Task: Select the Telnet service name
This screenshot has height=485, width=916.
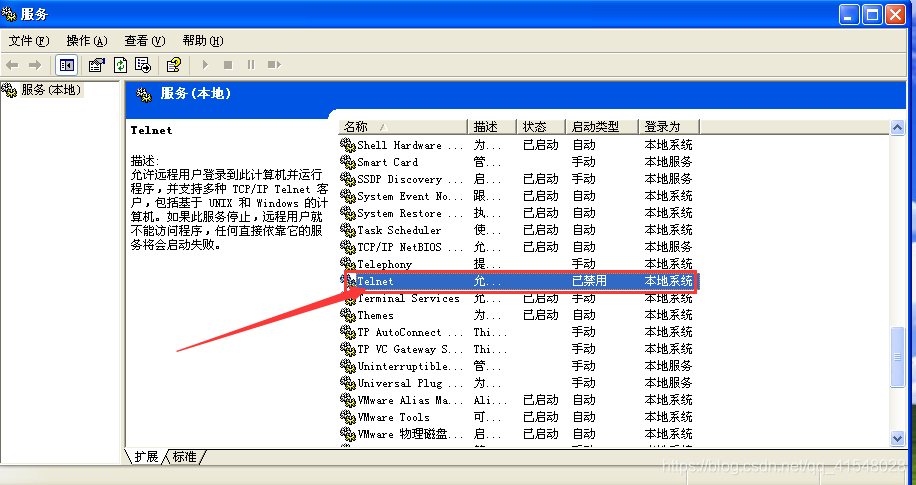Action: pyautogui.click(x=375, y=281)
